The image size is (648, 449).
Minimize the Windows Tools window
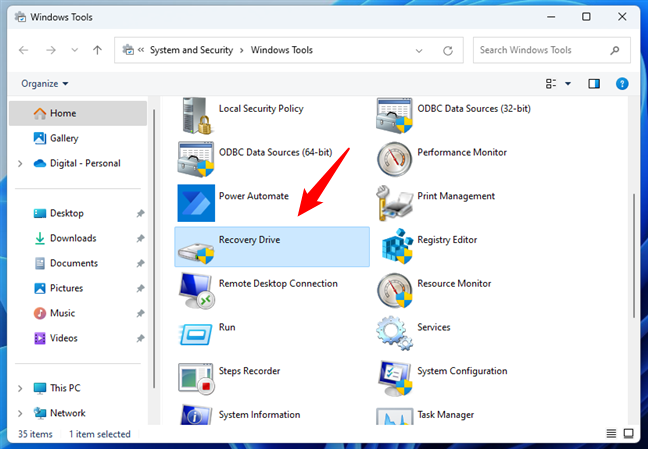point(551,17)
